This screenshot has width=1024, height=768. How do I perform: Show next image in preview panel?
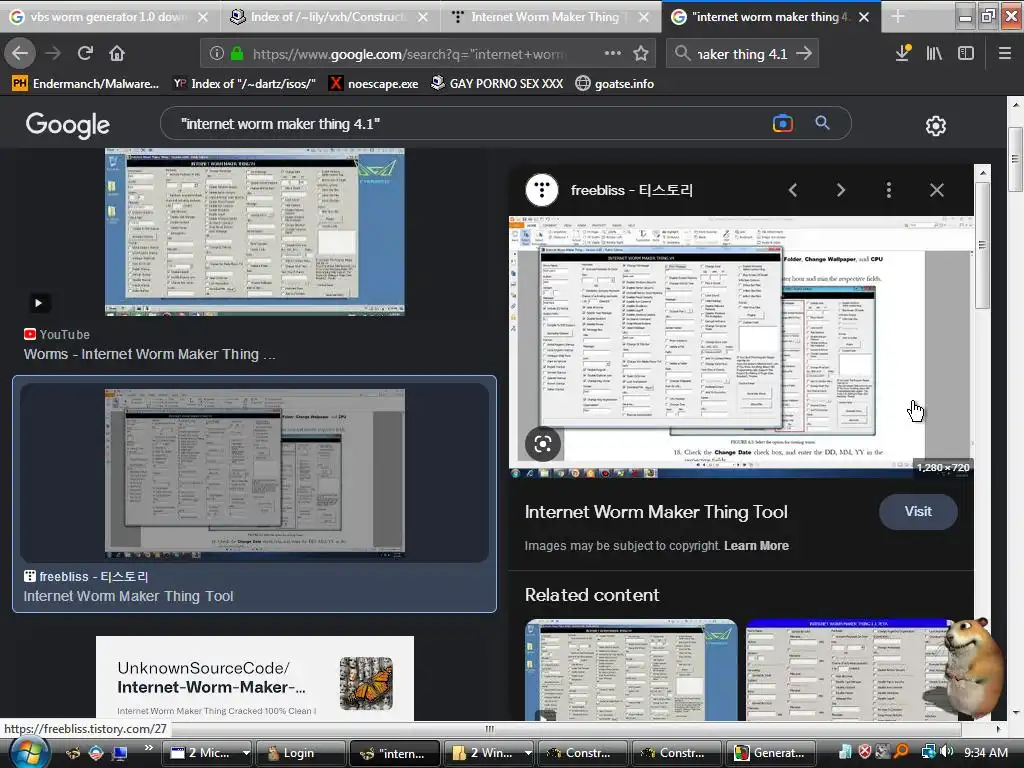pos(841,190)
